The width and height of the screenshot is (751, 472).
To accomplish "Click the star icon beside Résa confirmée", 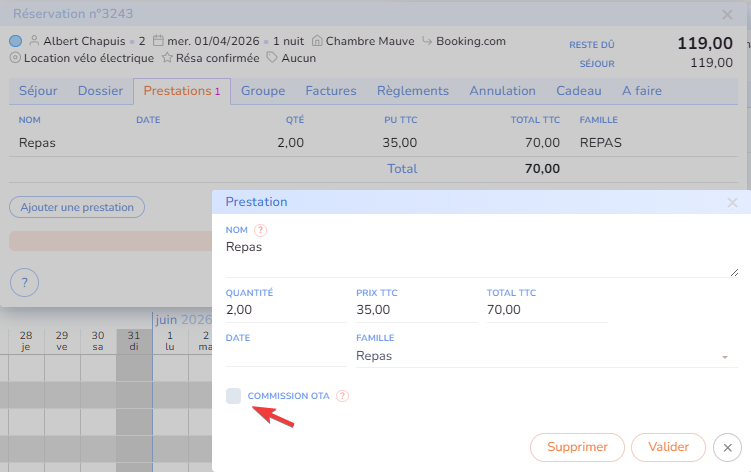I will pos(167,58).
